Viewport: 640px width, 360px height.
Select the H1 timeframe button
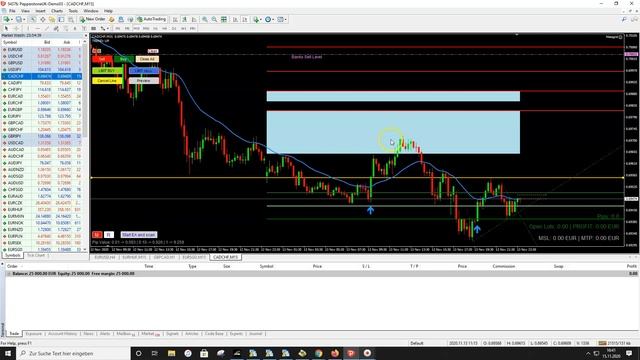point(155,28)
